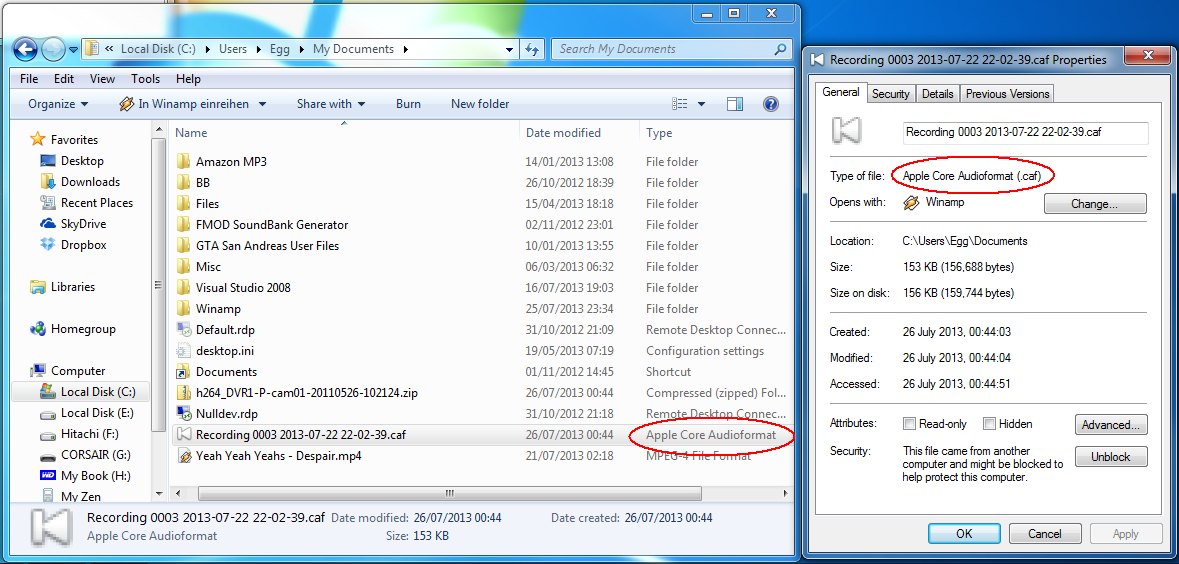The width and height of the screenshot is (1179, 564).
Task: Open Explorer help question mark icon
Action: (770, 104)
